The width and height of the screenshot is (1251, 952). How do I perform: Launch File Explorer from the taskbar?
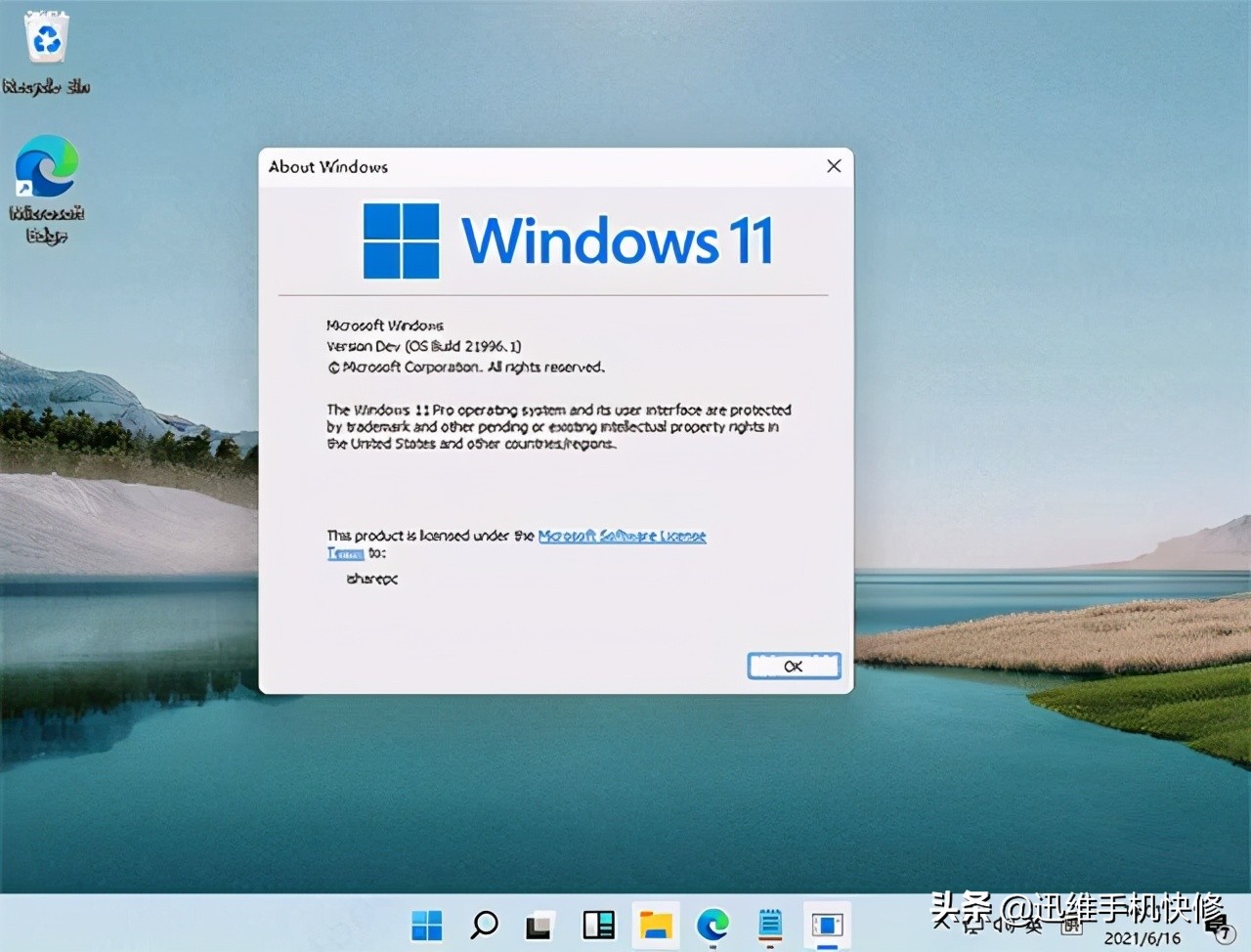point(655,925)
